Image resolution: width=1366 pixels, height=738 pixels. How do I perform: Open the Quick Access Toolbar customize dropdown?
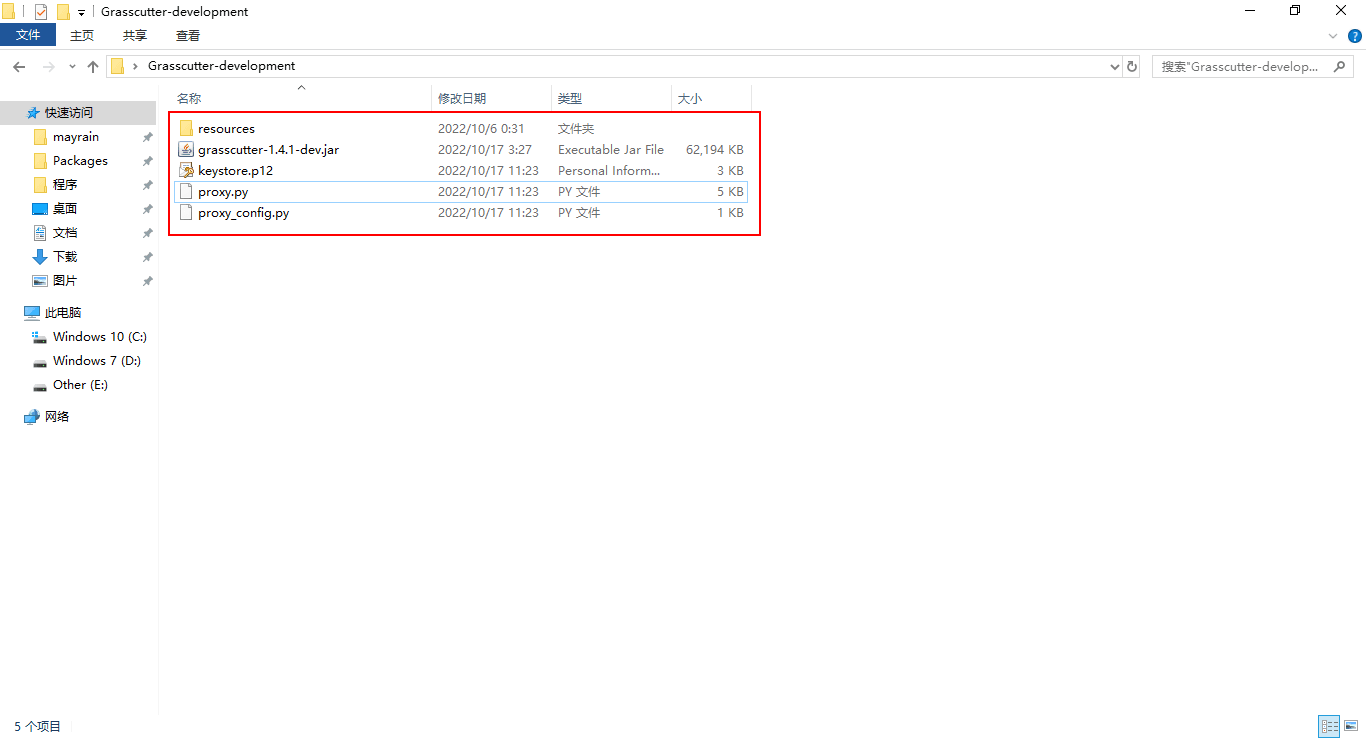coord(81,13)
